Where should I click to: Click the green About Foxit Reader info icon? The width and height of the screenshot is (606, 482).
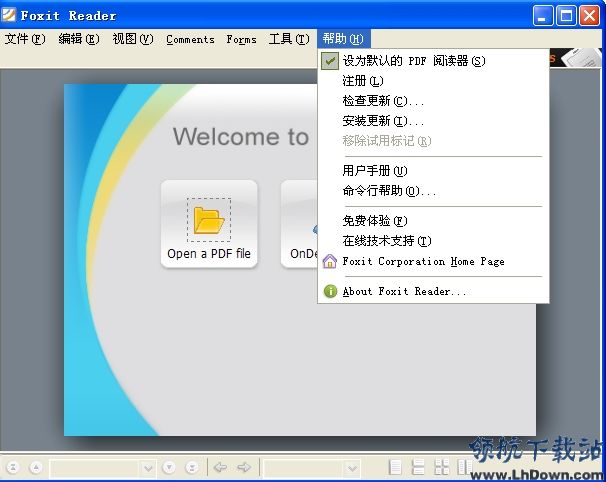(330, 292)
